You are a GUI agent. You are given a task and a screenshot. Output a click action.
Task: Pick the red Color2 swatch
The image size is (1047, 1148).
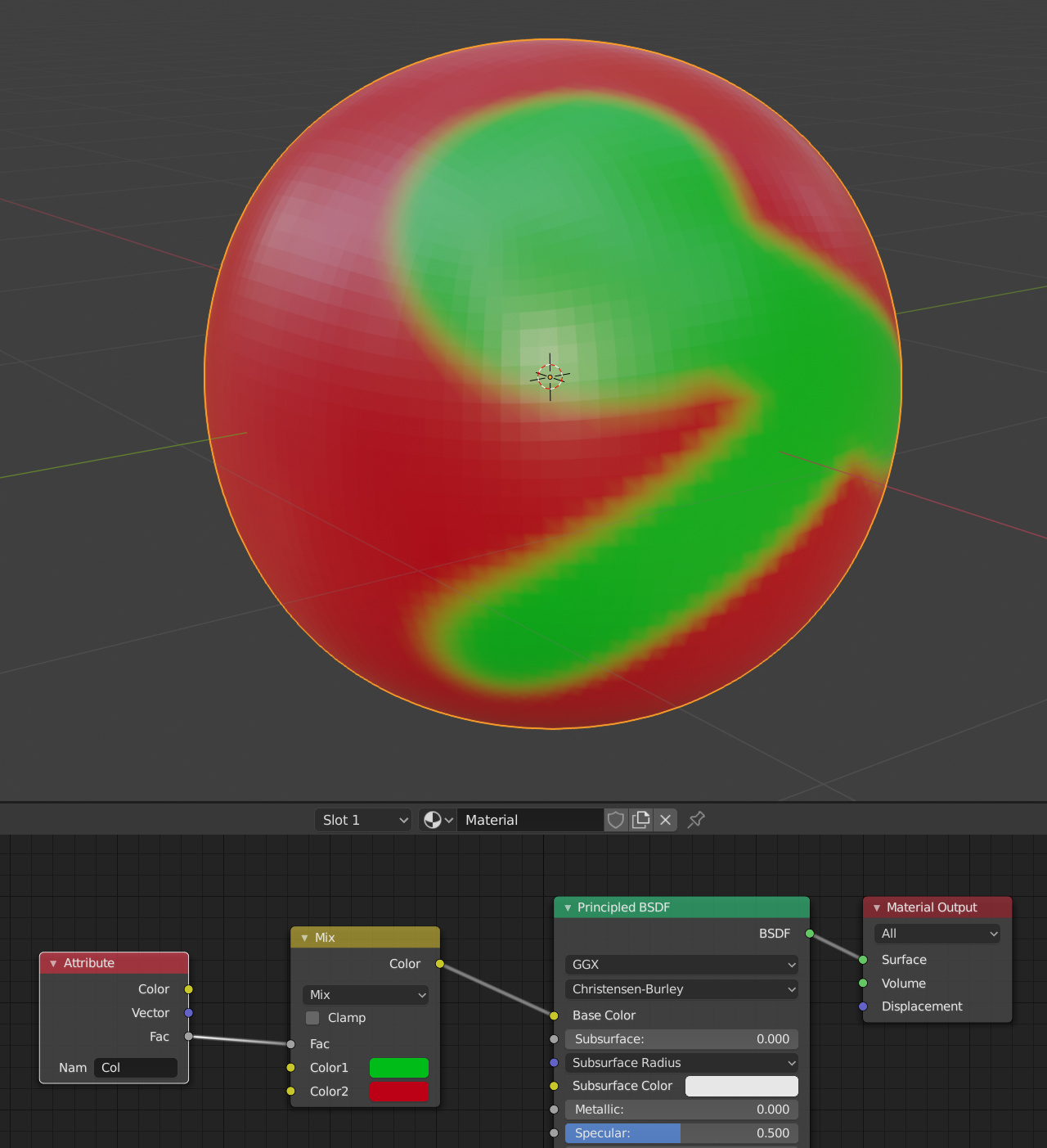(x=398, y=1092)
